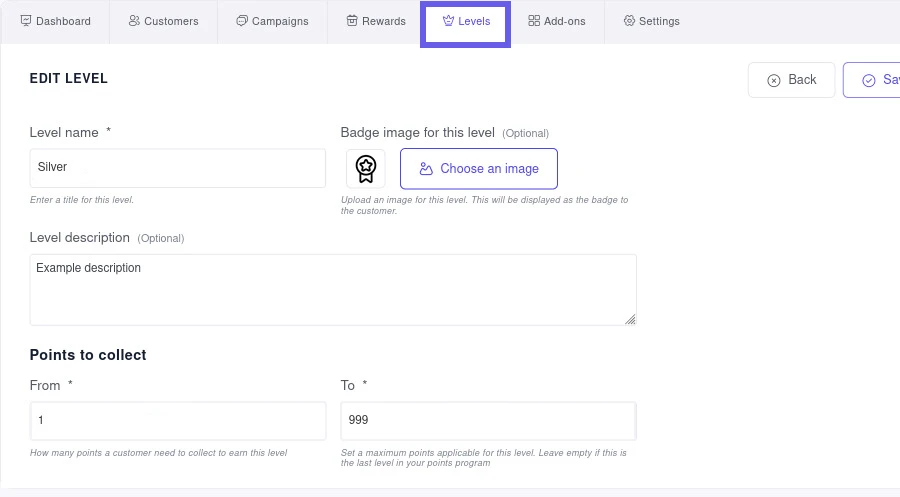Click the Settings gear icon
The image size is (900, 497).
coord(629,21)
